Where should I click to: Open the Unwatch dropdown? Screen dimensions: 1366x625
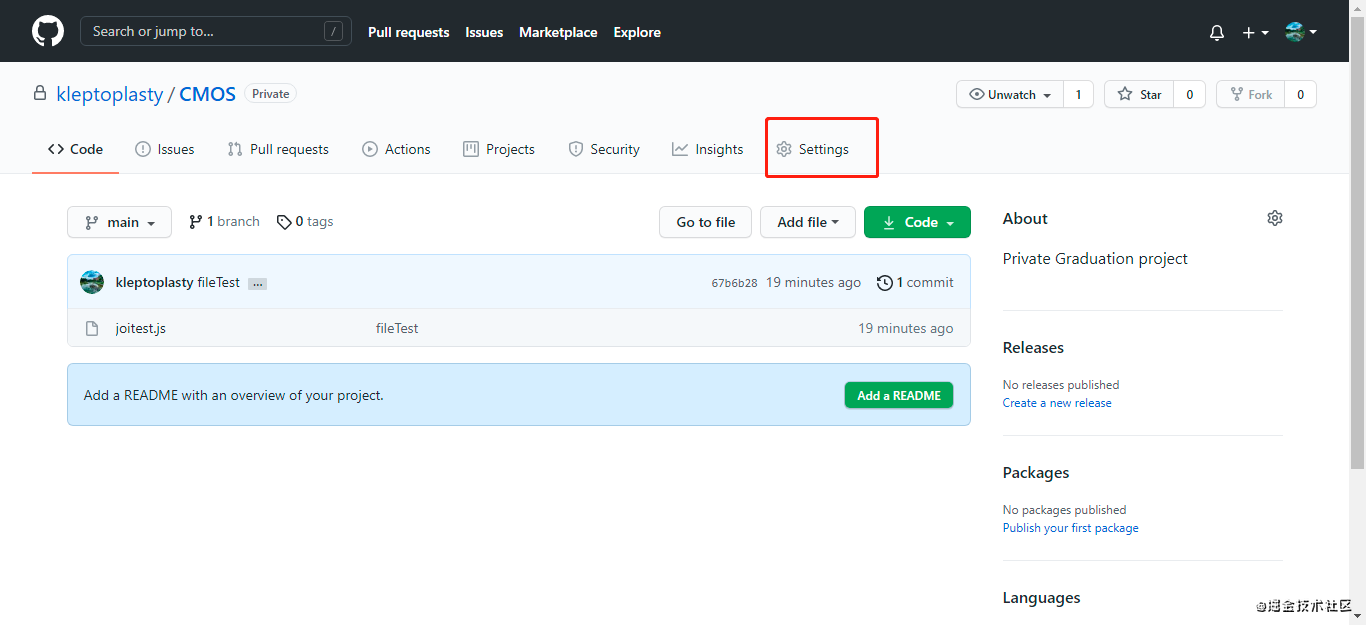click(1010, 95)
